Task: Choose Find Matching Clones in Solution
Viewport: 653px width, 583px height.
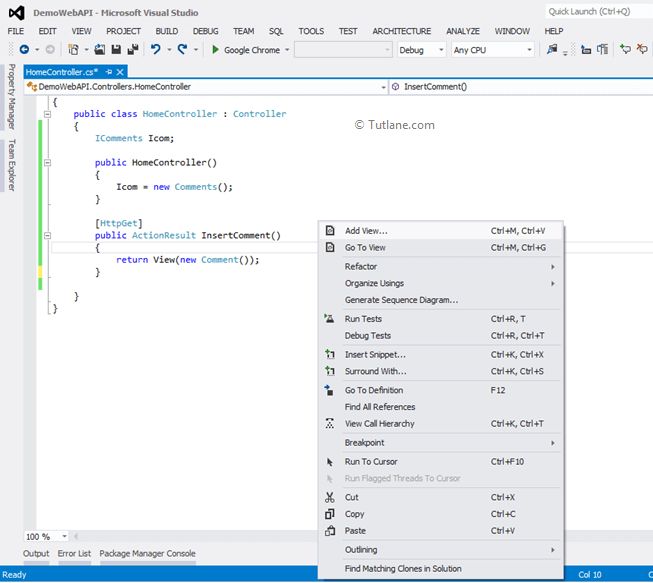Action: click(x=441, y=569)
